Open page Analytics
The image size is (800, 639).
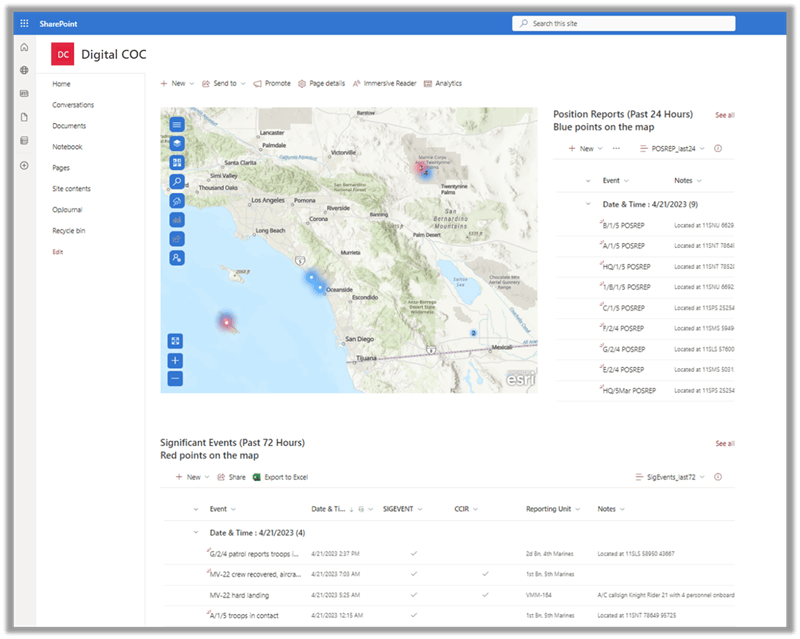click(x=443, y=83)
